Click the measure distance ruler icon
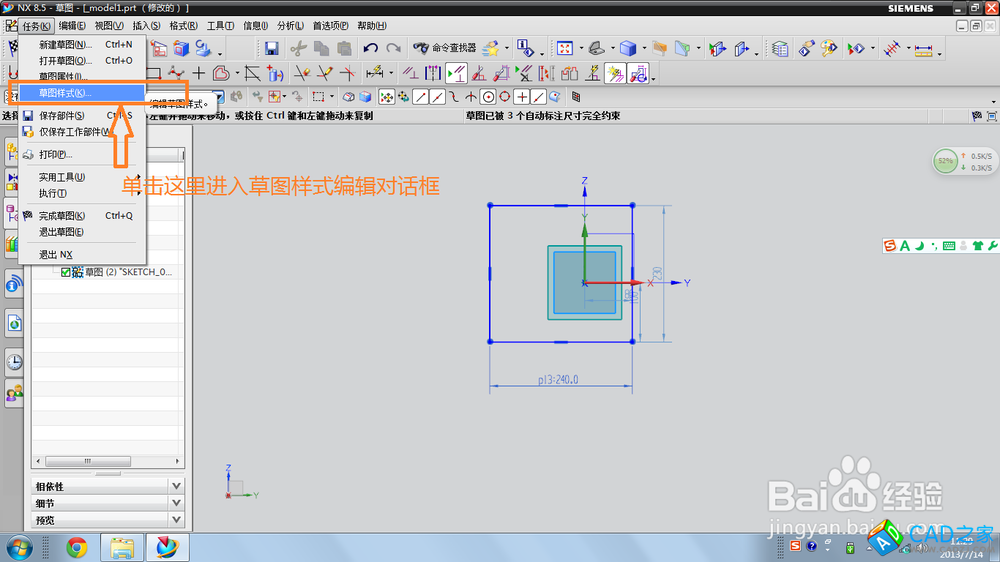1000x562 pixels. pos(923,50)
